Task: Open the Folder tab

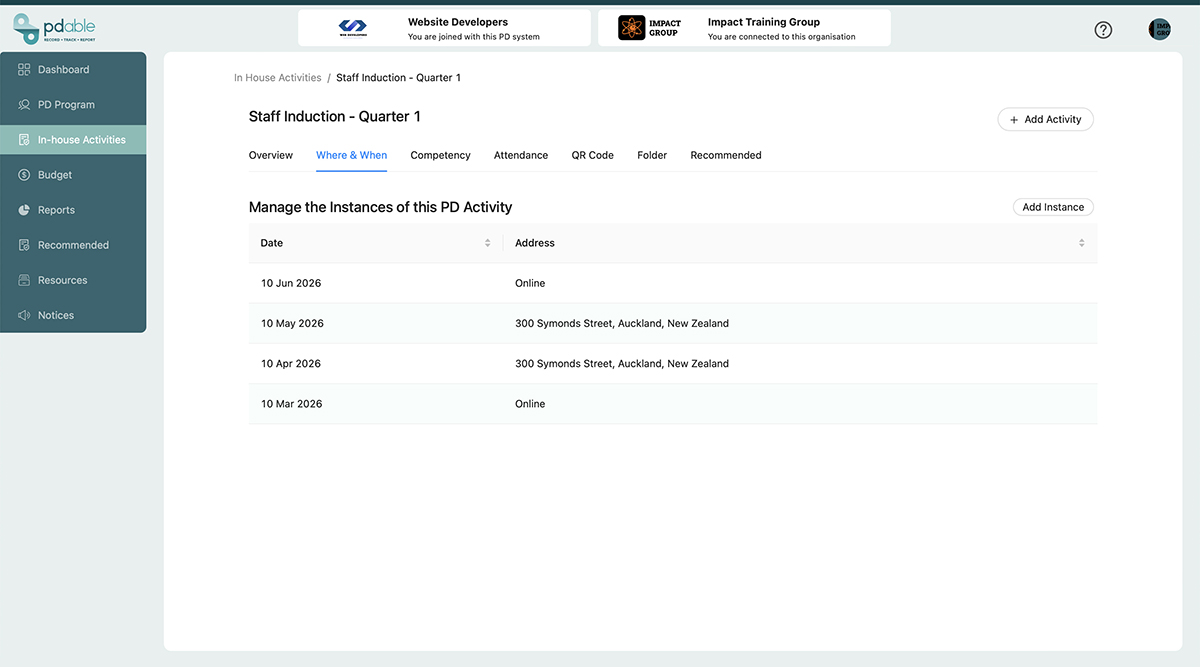Action: coord(652,155)
